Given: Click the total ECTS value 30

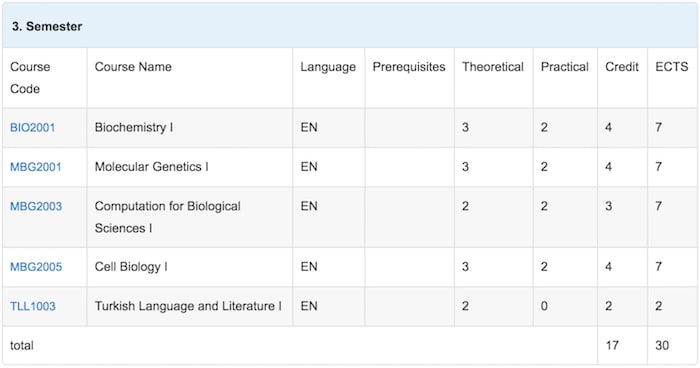Looking at the screenshot, I should pyautogui.click(x=662, y=345).
